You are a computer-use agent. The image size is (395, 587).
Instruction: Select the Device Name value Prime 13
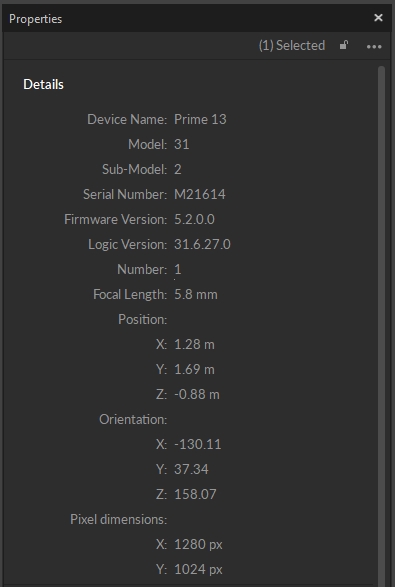[x=200, y=119]
